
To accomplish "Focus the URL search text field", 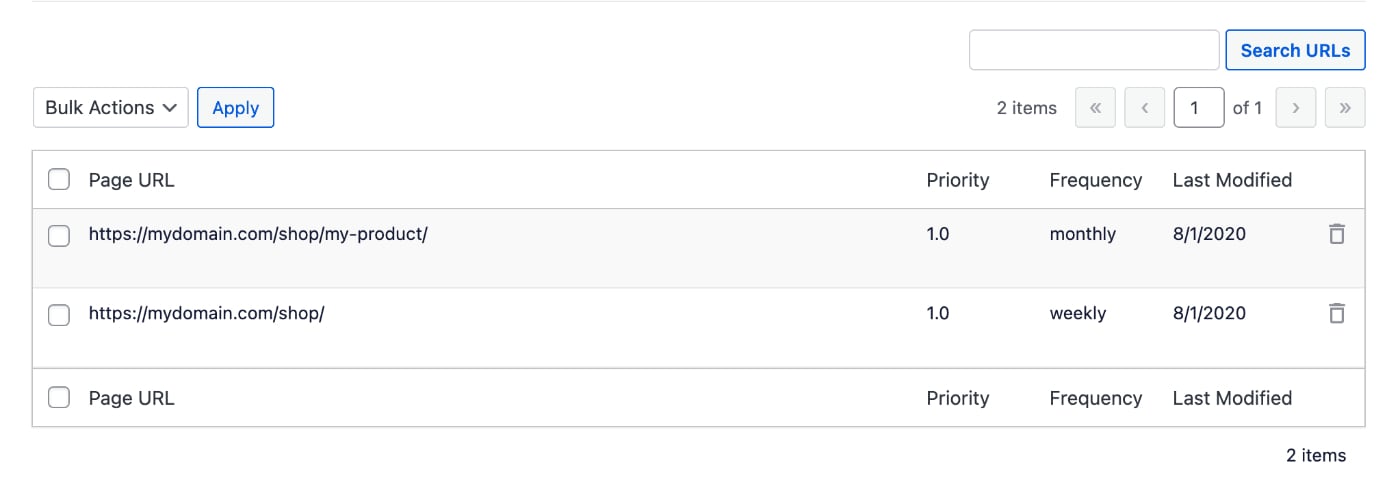I will [x=1094, y=50].
